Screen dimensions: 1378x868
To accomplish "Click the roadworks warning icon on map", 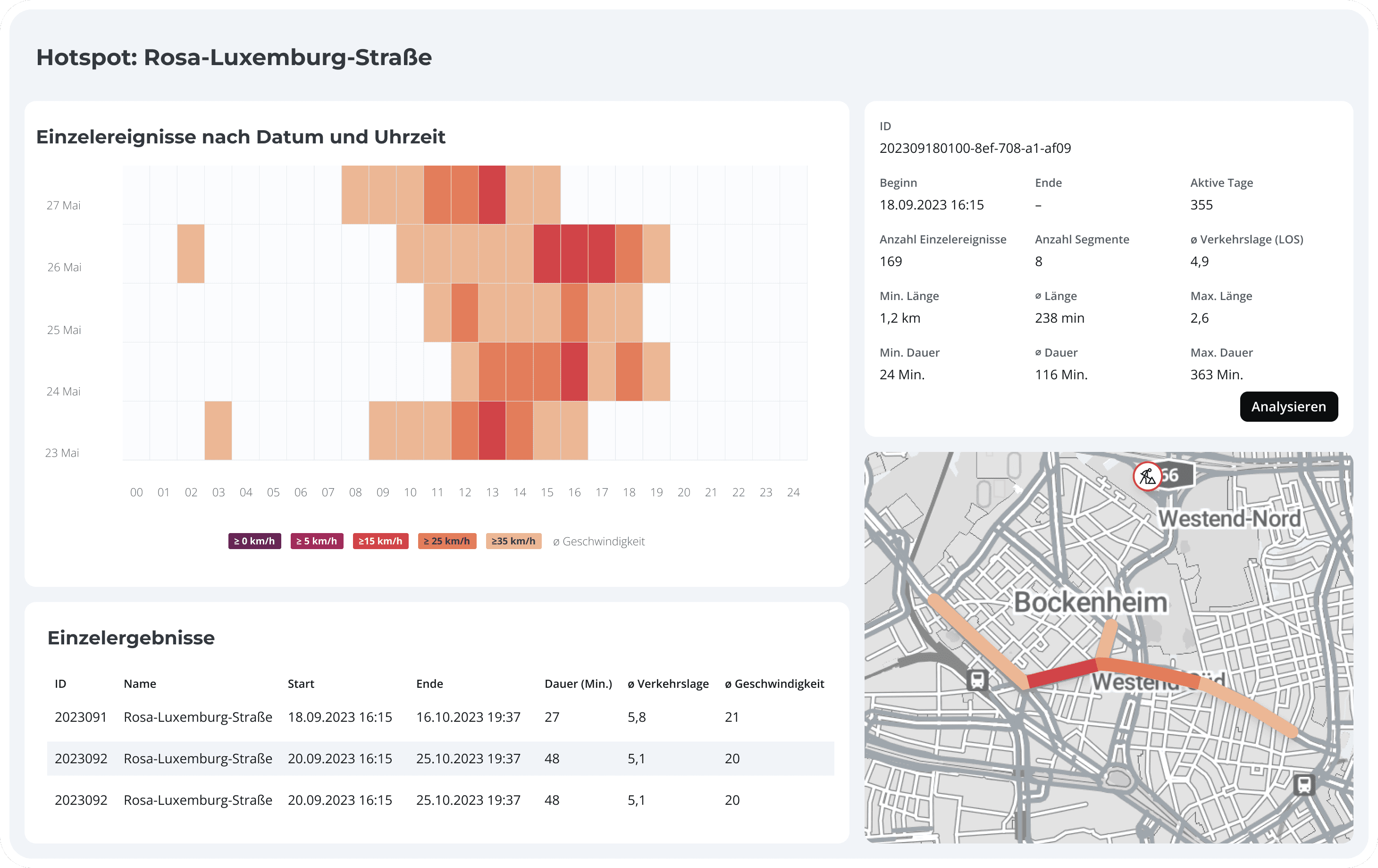I will [1147, 476].
